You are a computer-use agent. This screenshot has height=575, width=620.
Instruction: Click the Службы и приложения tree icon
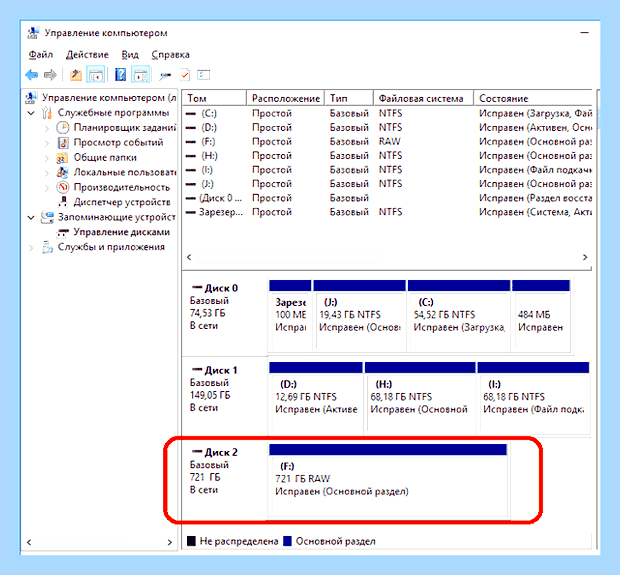coord(47,247)
